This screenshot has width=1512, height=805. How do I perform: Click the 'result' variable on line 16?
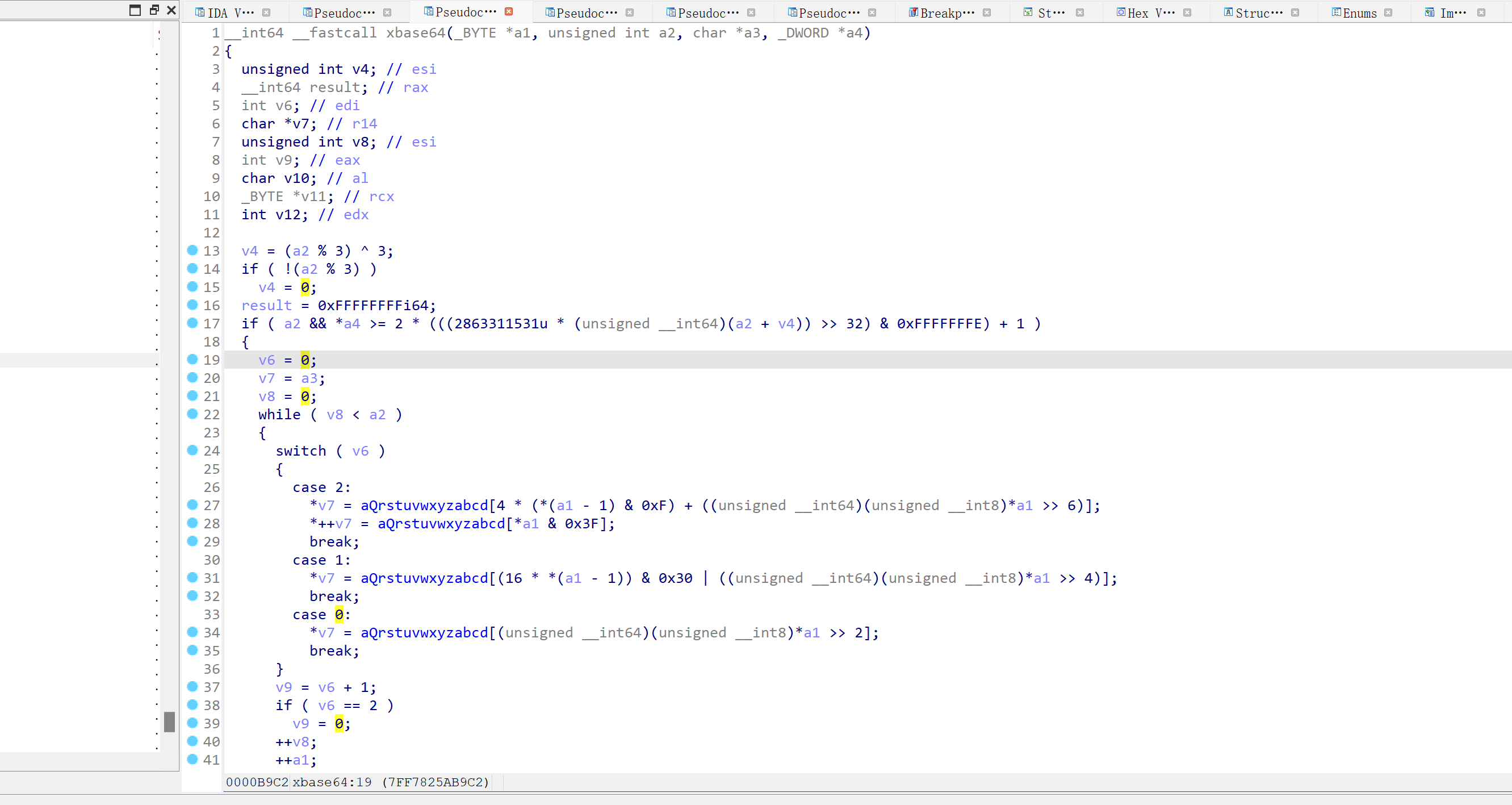[x=266, y=306]
